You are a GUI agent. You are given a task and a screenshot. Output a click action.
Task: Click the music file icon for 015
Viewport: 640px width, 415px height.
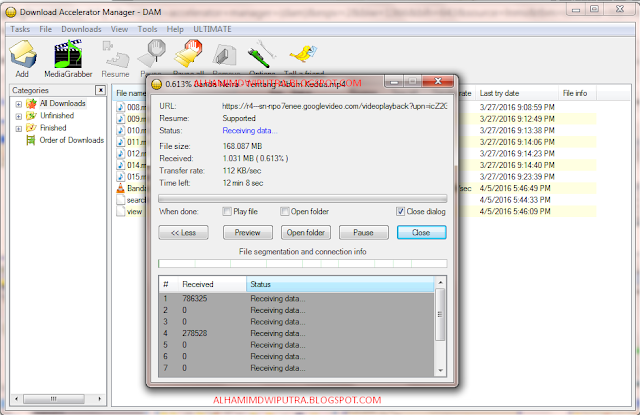(120, 177)
